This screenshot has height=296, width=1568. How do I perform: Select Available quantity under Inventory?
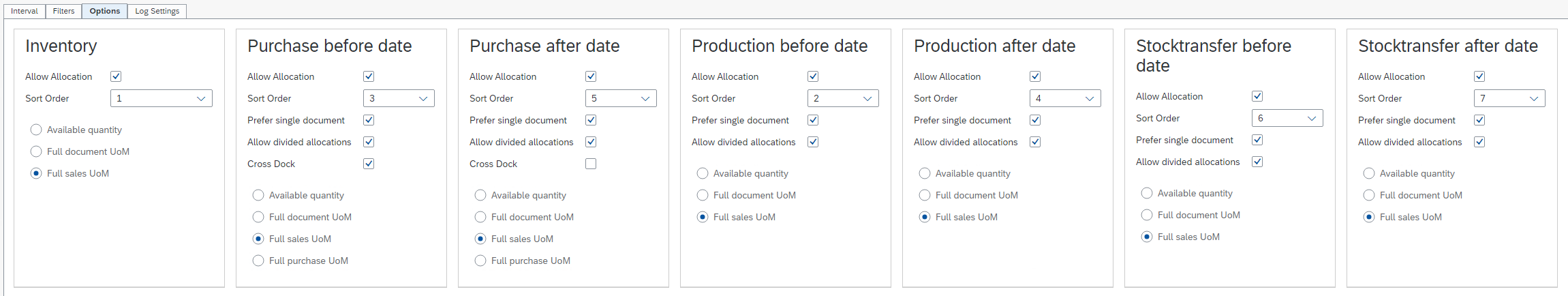point(37,130)
